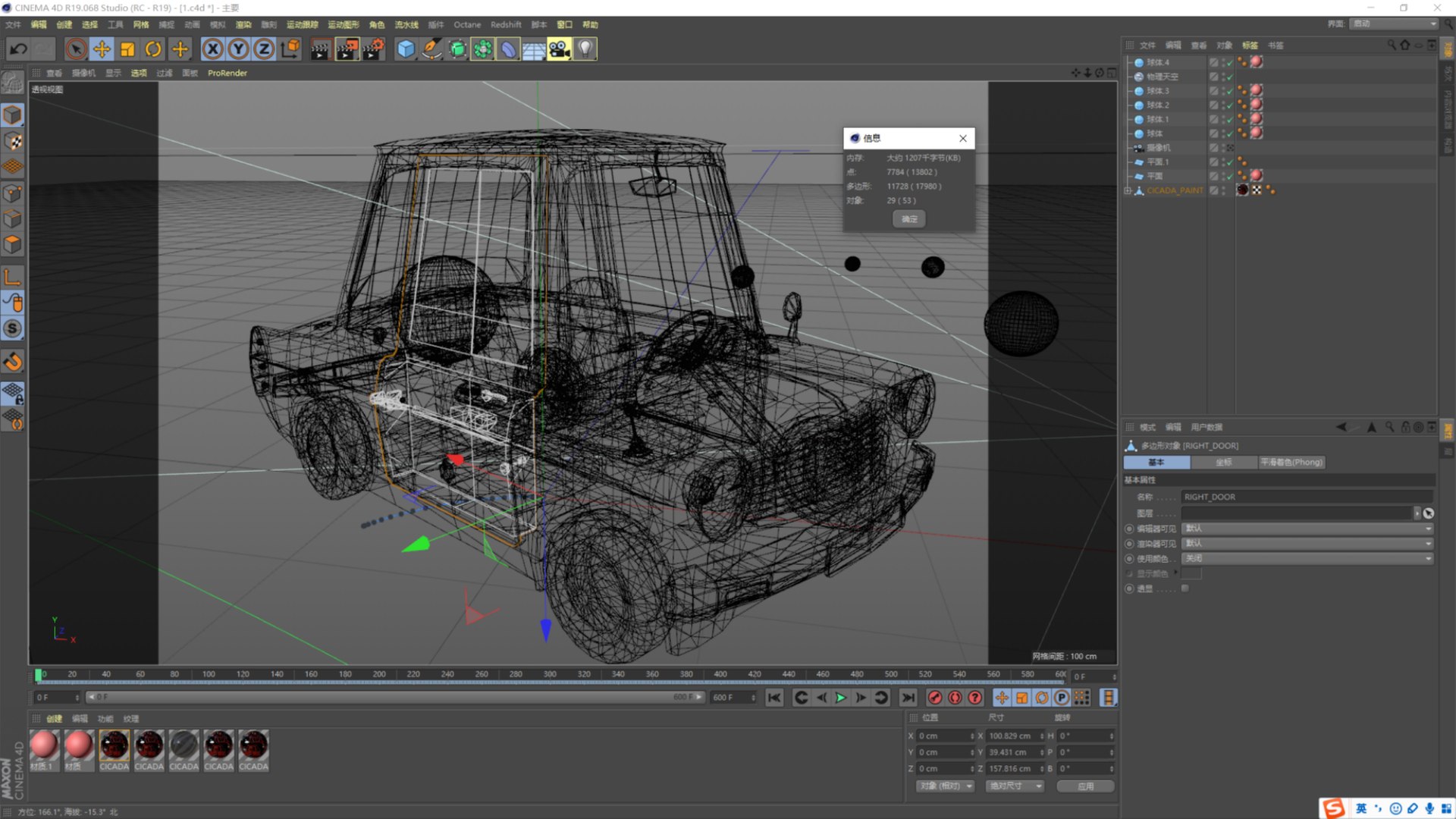
Task: Toggle the Y axis lock
Action: coord(238,49)
